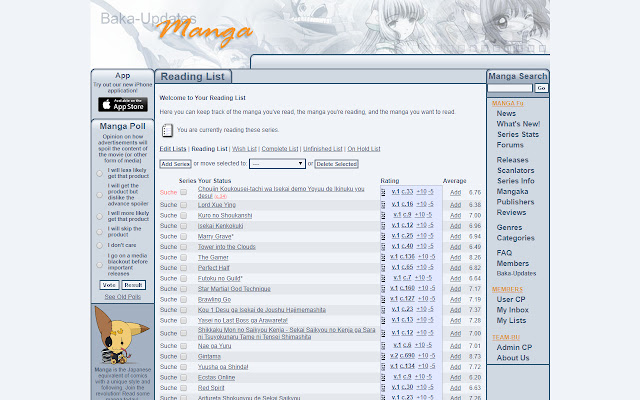Click the small list icon in Yuusha ga Shinda row
640x400 pixels.
[383, 367]
